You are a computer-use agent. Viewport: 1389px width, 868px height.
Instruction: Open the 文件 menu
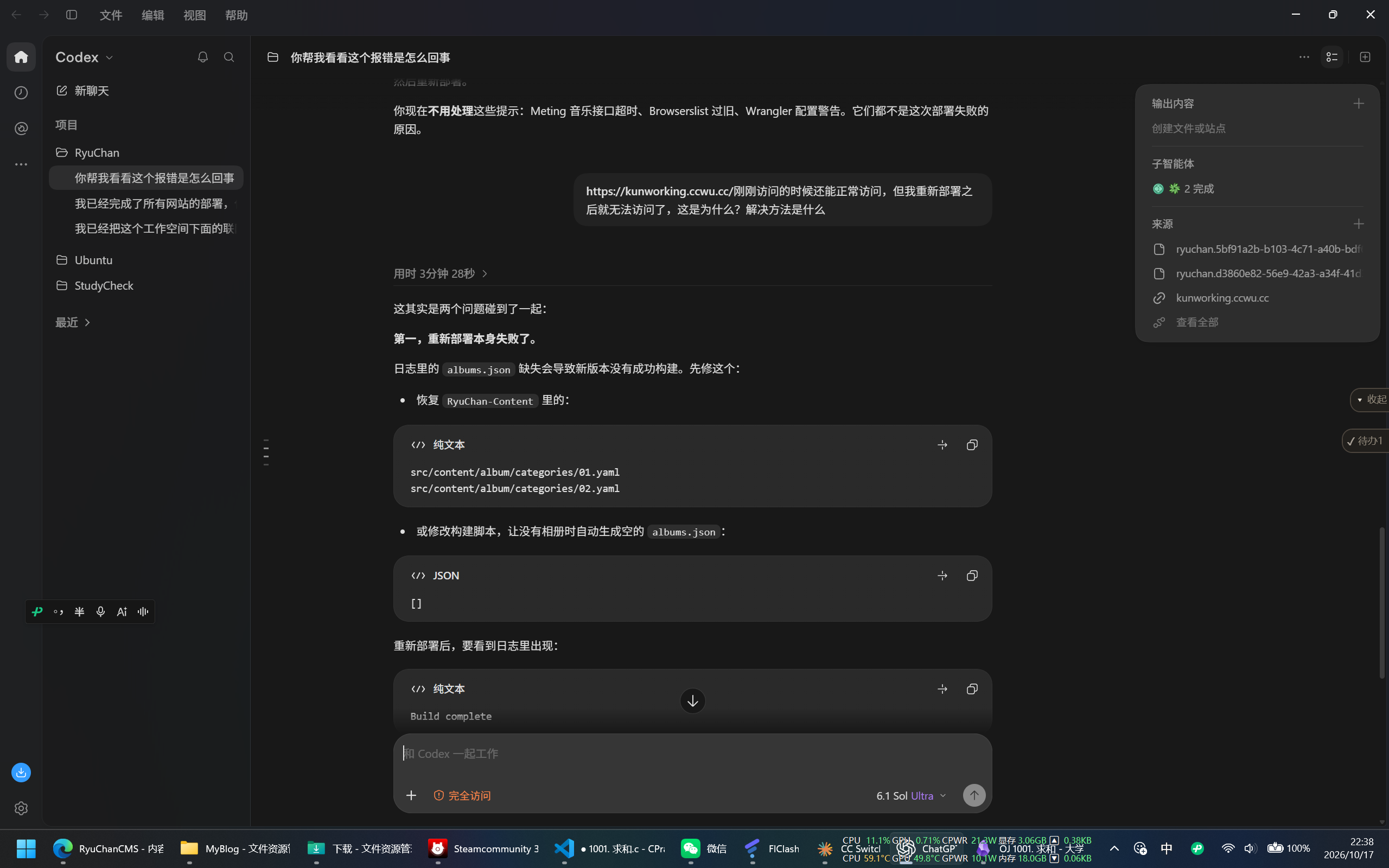coord(111,15)
